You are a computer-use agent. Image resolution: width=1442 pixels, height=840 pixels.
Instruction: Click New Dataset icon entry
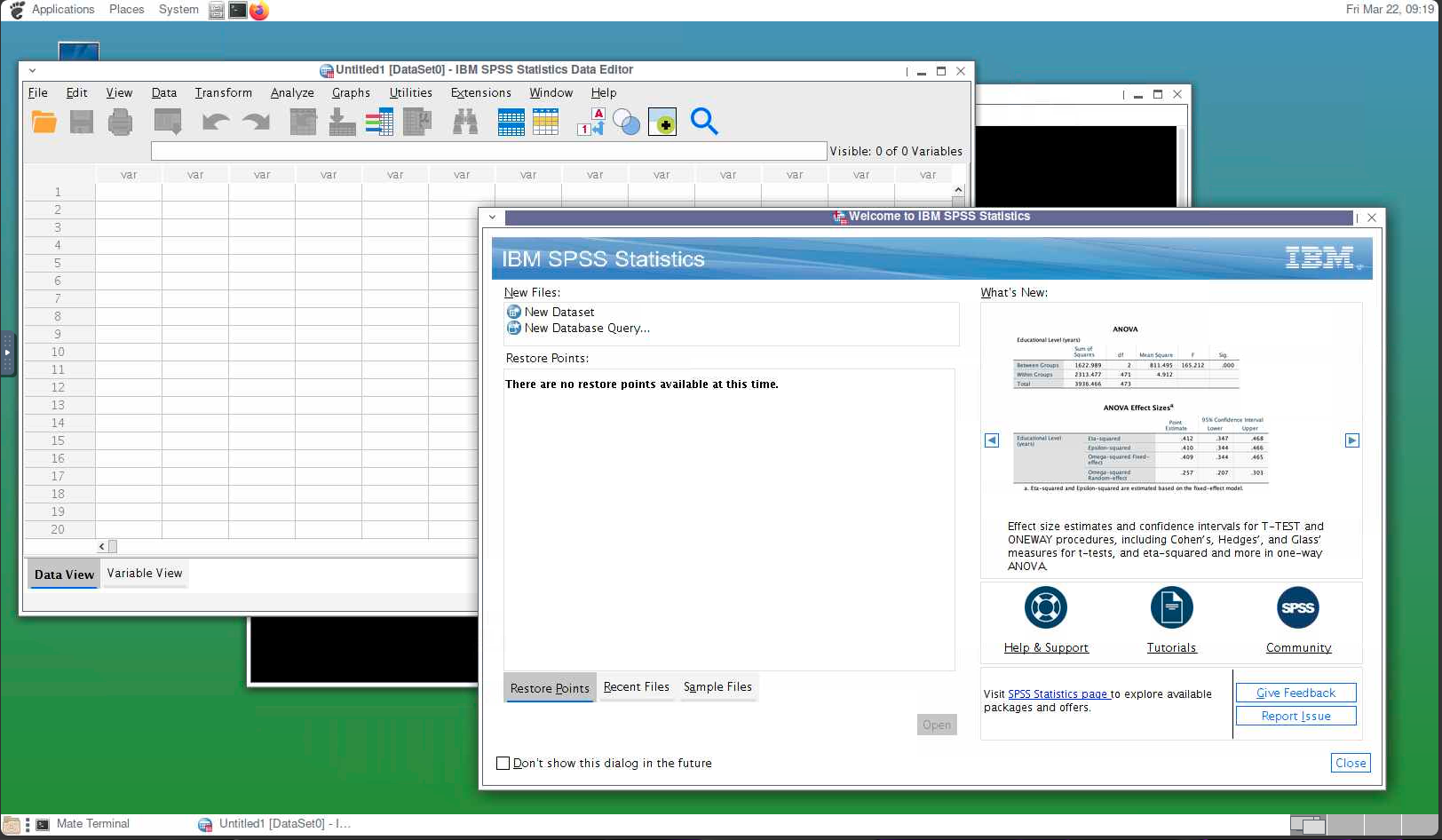(x=551, y=312)
